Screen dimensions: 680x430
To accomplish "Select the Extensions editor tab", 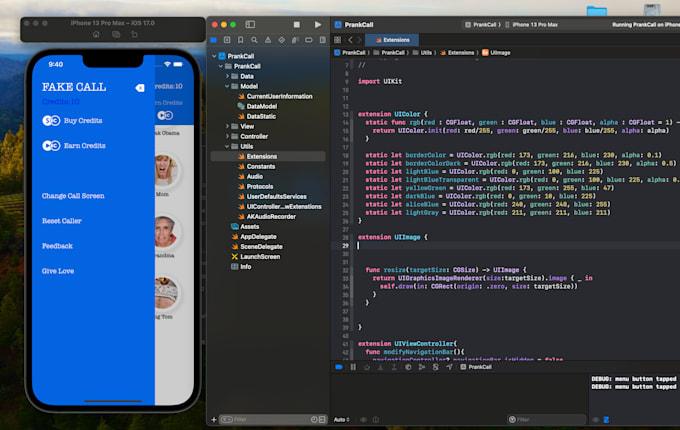I will [x=391, y=39].
